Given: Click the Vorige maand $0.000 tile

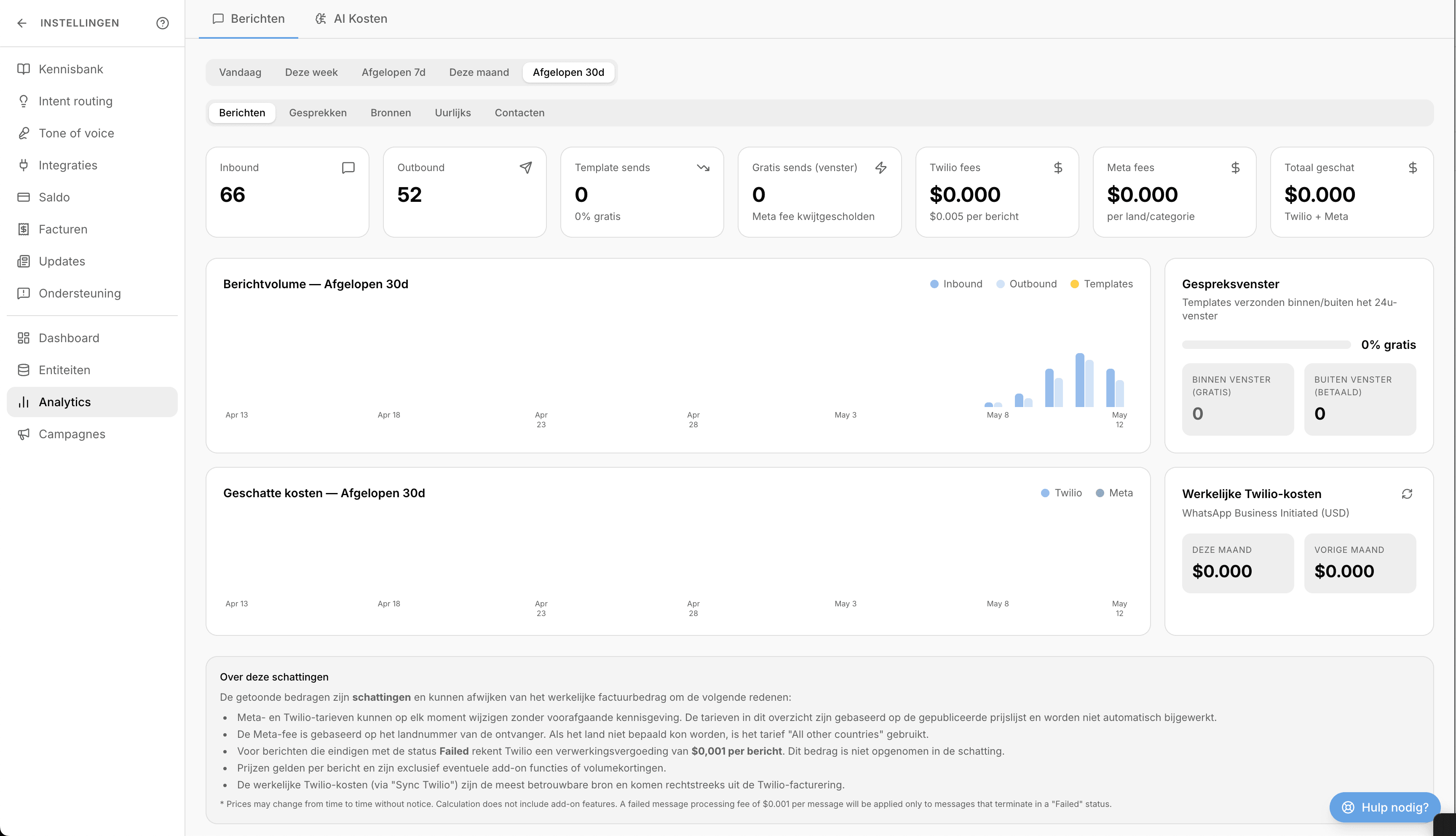Looking at the screenshot, I should (x=1360, y=563).
